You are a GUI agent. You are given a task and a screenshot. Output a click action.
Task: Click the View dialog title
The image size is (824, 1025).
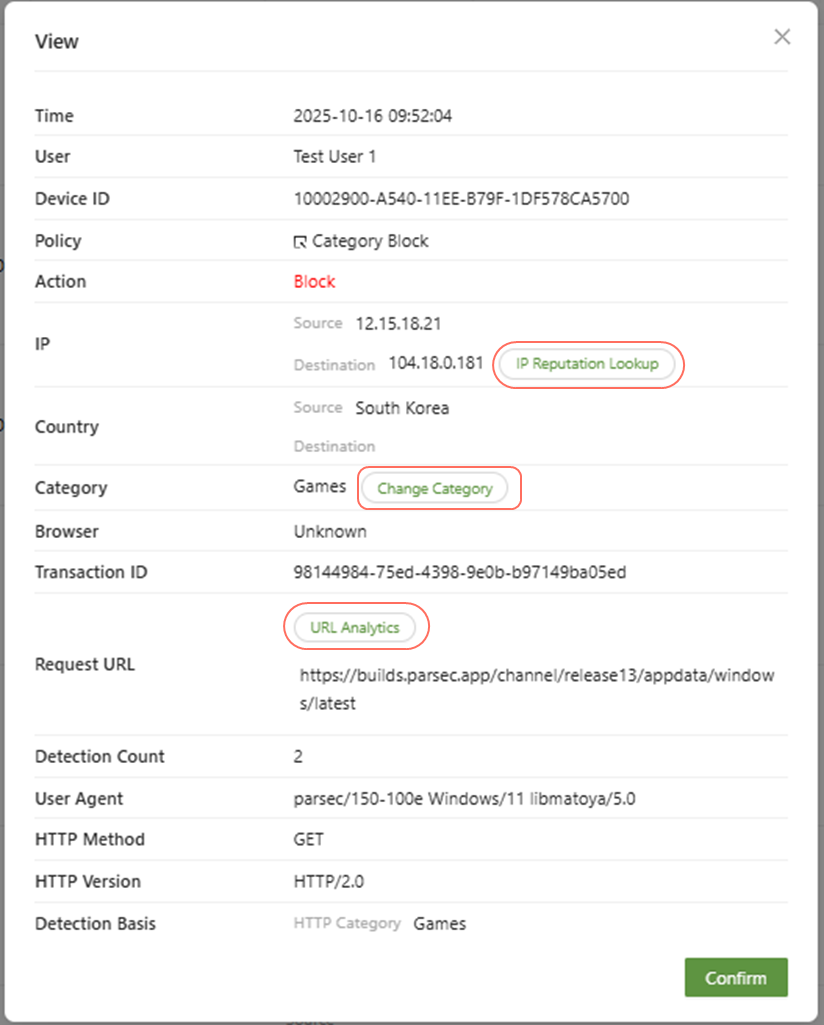[57, 42]
